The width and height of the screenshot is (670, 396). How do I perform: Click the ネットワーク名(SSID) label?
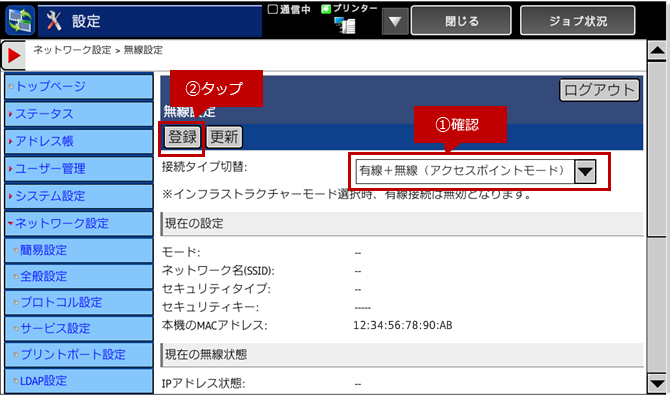[x=218, y=271]
